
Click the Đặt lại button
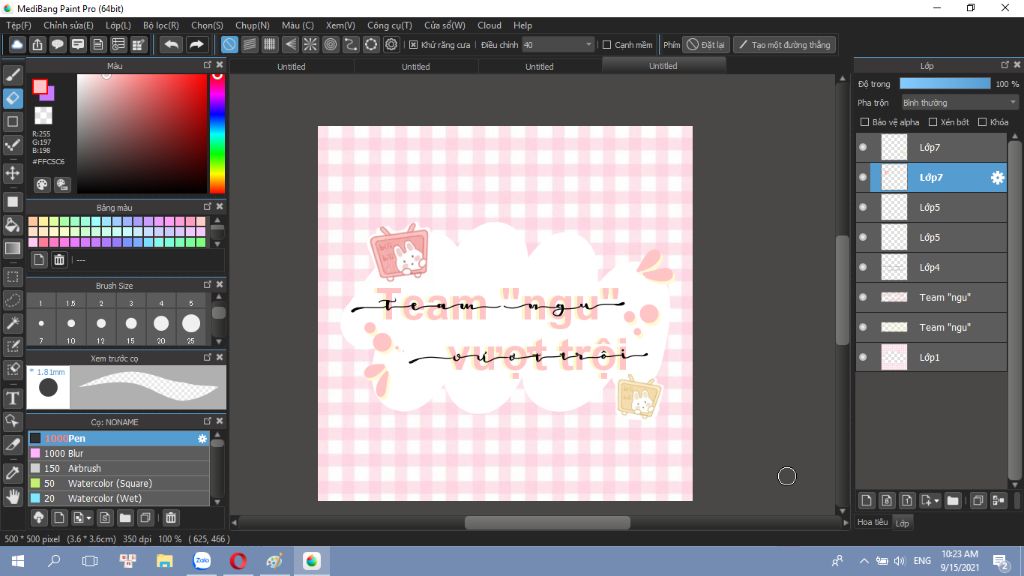[x=705, y=44]
